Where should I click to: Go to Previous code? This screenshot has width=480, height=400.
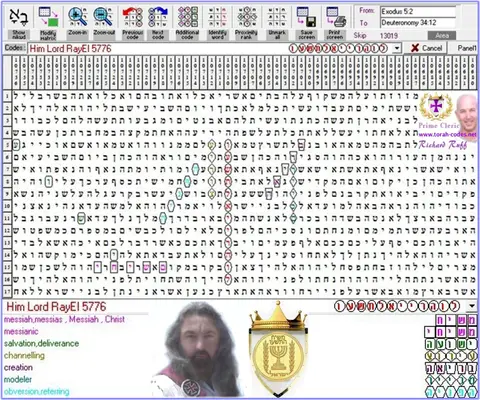pyautogui.click(x=133, y=17)
